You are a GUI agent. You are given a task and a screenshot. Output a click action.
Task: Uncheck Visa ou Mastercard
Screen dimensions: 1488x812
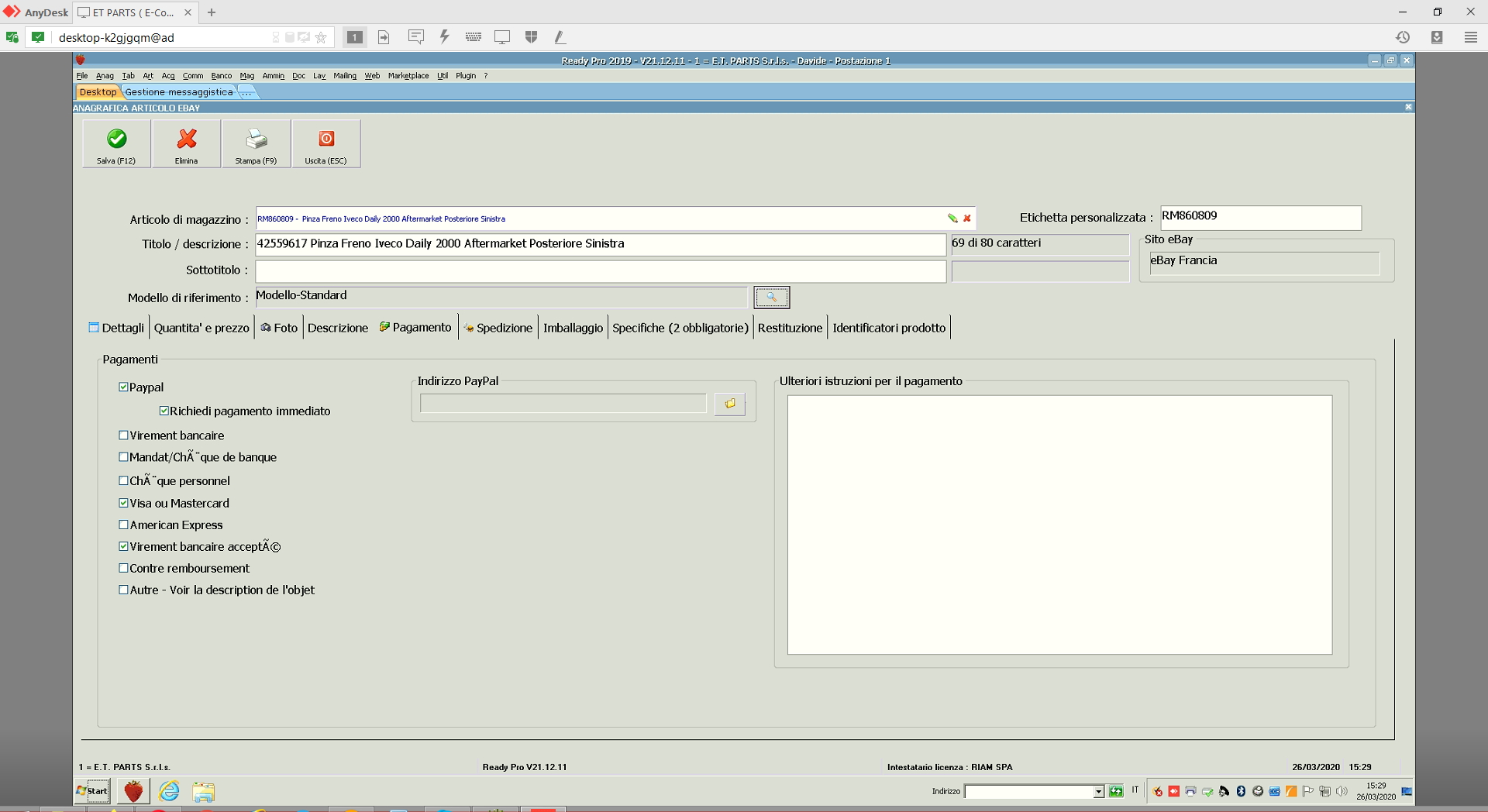click(123, 503)
